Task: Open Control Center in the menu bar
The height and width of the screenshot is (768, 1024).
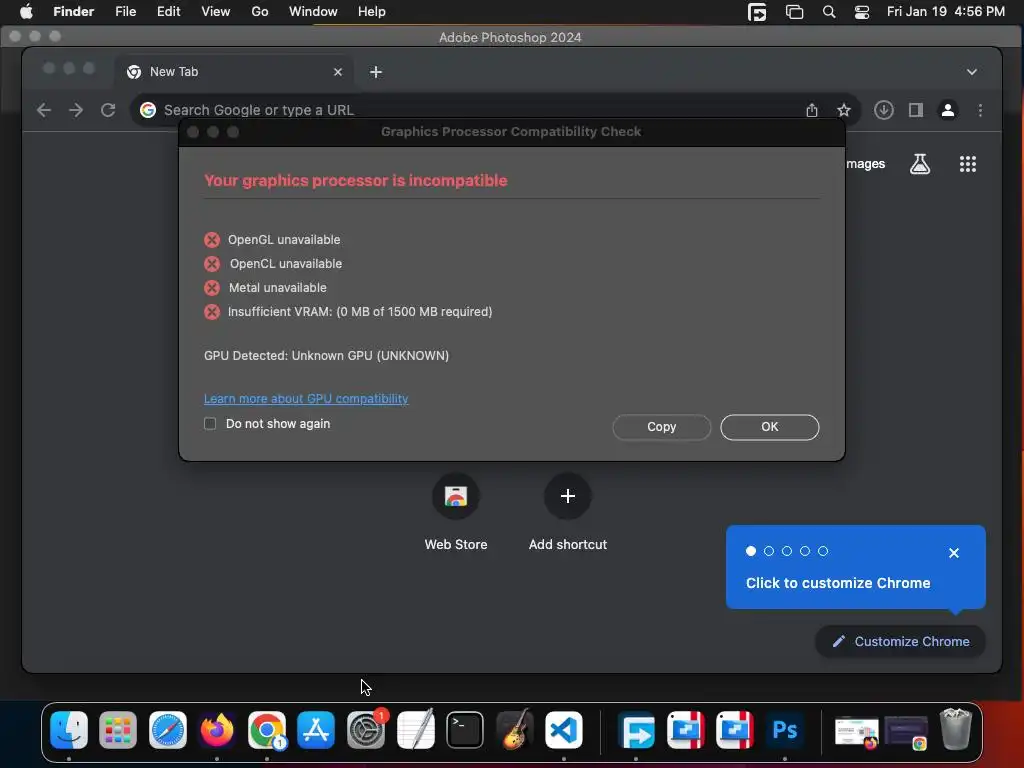Action: pyautogui.click(x=862, y=12)
